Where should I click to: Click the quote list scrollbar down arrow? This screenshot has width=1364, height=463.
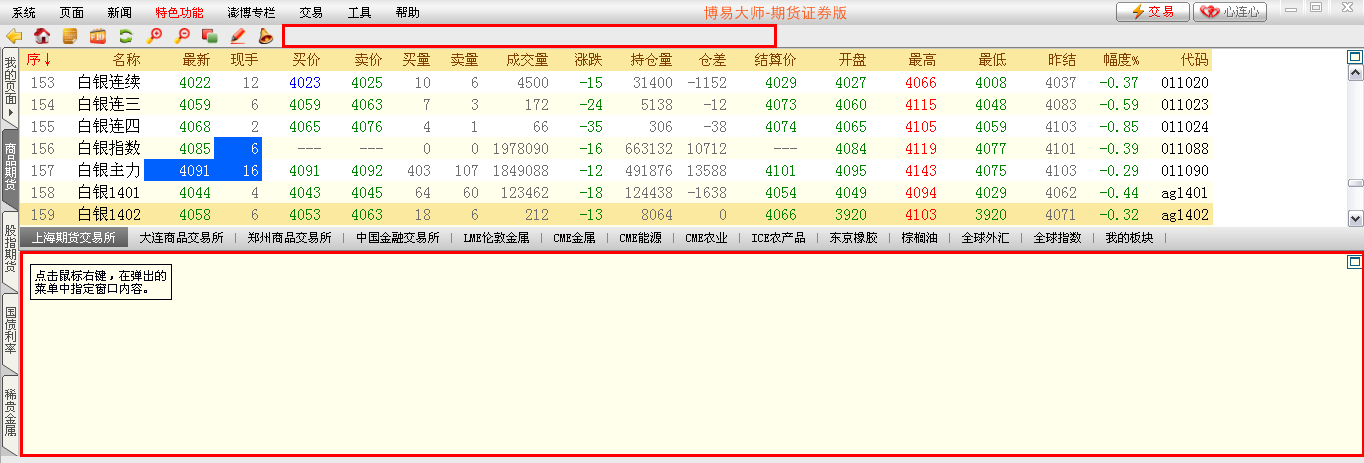pyautogui.click(x=1355, y=218)
